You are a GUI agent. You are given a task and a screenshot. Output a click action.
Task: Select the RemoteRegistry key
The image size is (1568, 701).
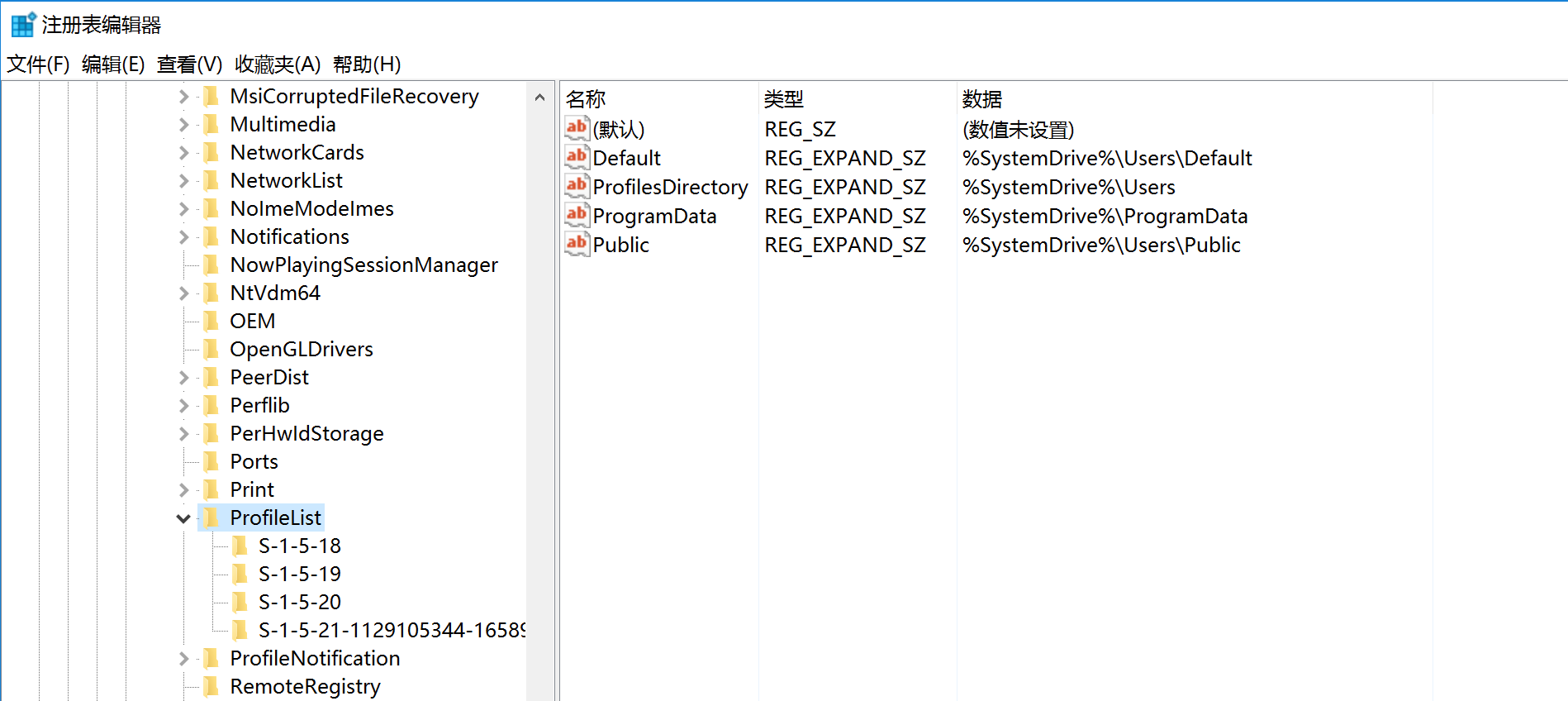(305, 686)
